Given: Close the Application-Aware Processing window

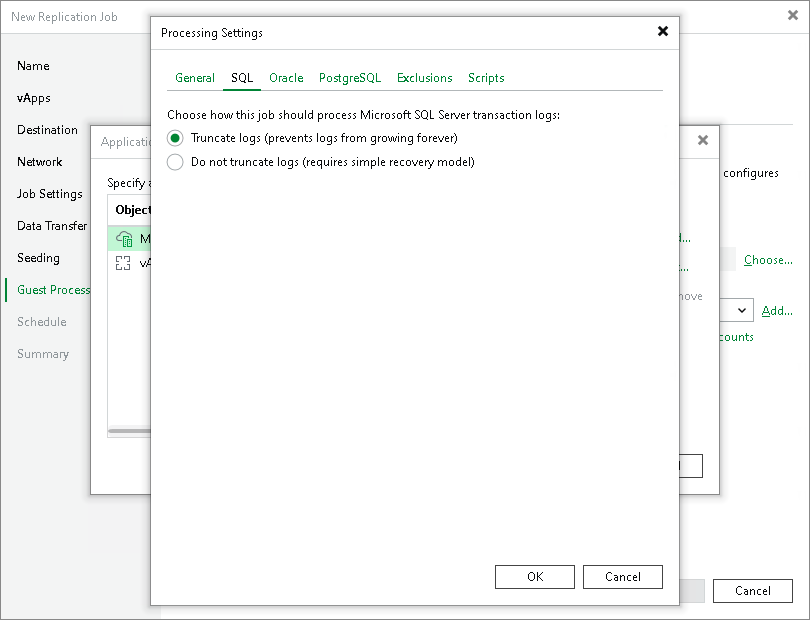Looking at the screenshot, I should (x=703, y=140).
